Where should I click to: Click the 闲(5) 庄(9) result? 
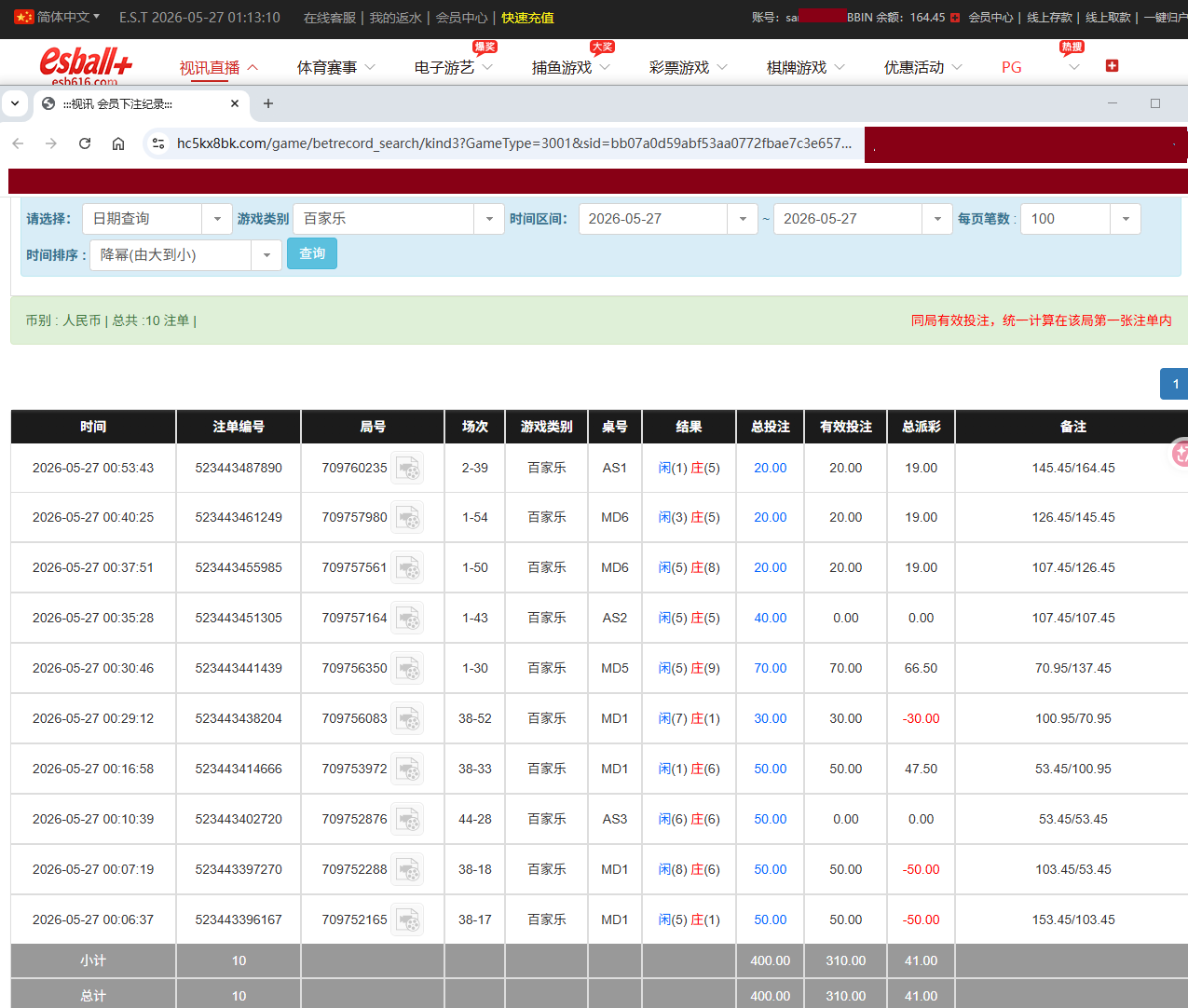(689, 668)
